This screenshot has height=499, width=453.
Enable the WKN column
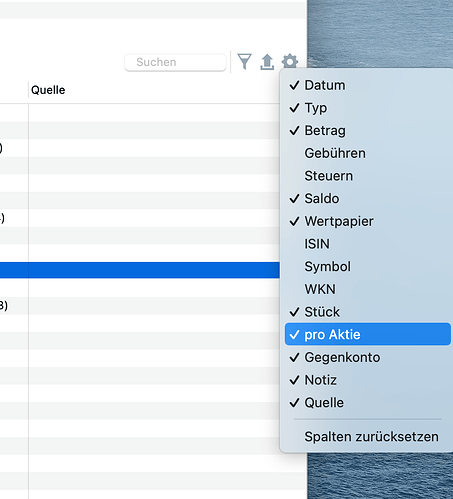click(x=368, y=289)
